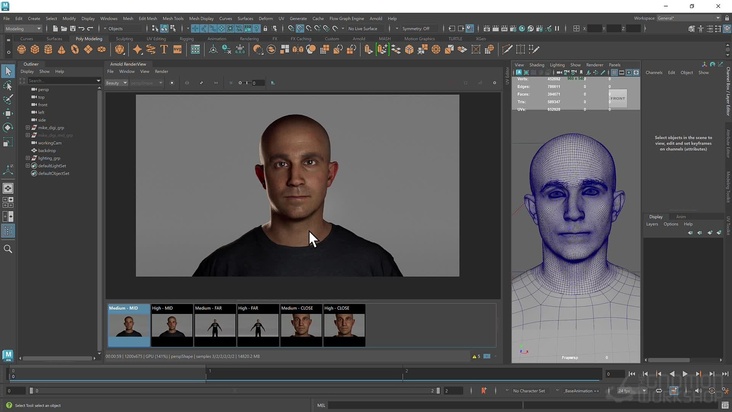Open the Mesh Tools menu
The width and height of the screenshot is (732, 412).
pyautogui.click(x=172, y=18)
